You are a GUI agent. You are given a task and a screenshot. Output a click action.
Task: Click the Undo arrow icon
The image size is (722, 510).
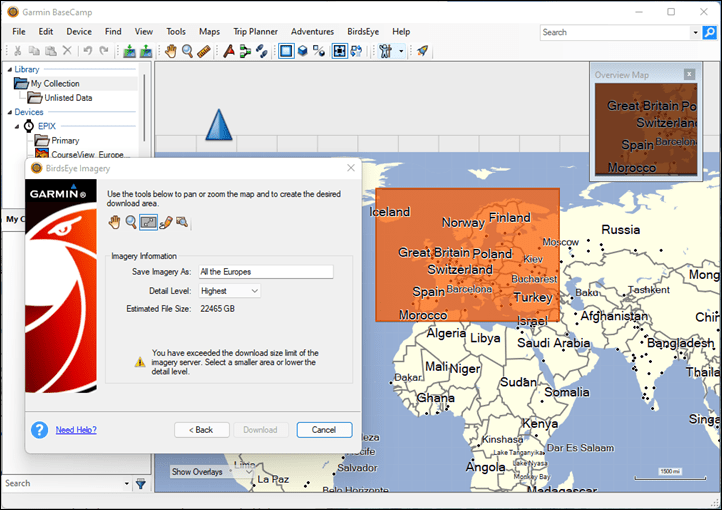[87, 51]
